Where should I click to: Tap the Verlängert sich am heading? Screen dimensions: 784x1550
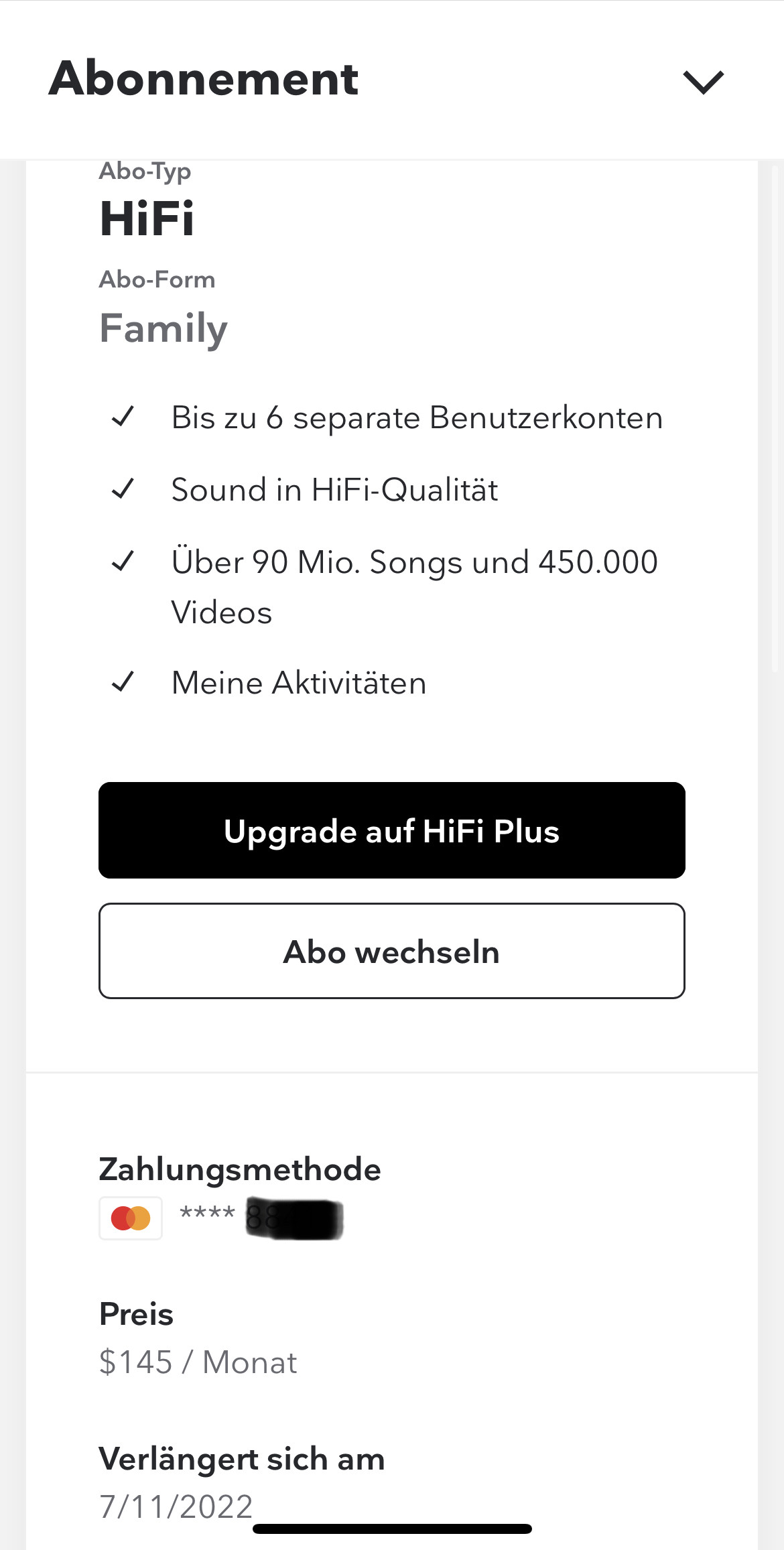point(241,1458)
